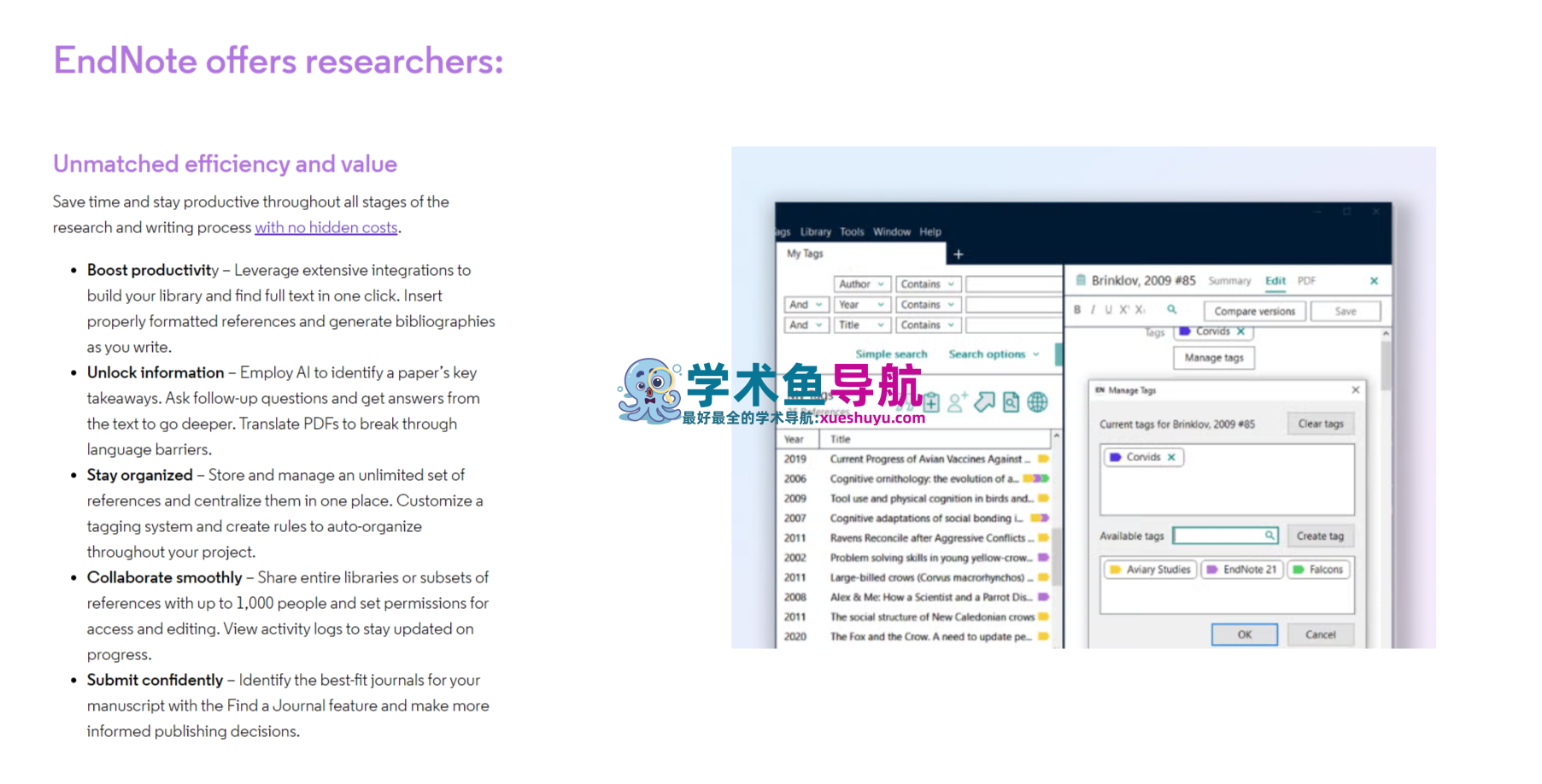
Task: Open the Library menu
Action: [x=816, y=231]
